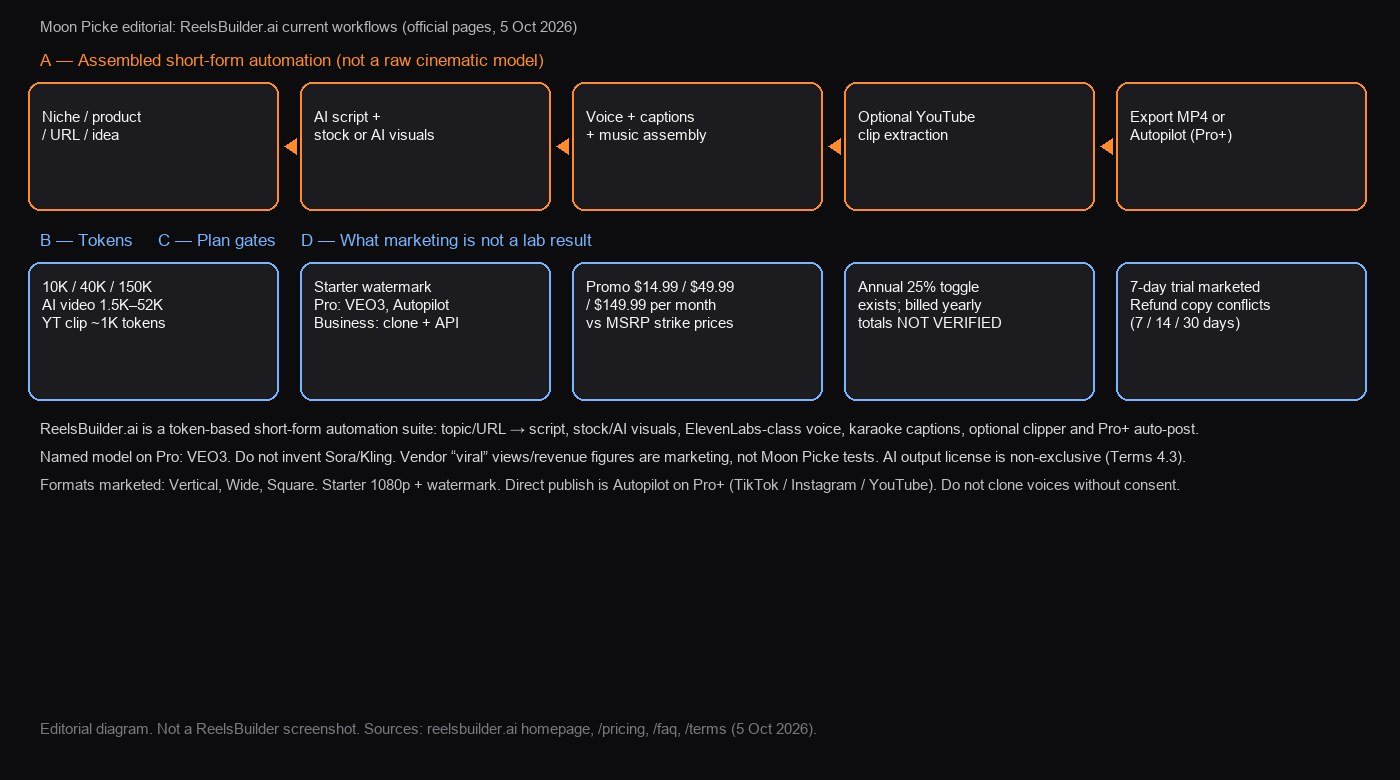
Task: Select the 'Export MP4 or Autopilot (Pro+)' card
Action: [x=1241, y=146]
